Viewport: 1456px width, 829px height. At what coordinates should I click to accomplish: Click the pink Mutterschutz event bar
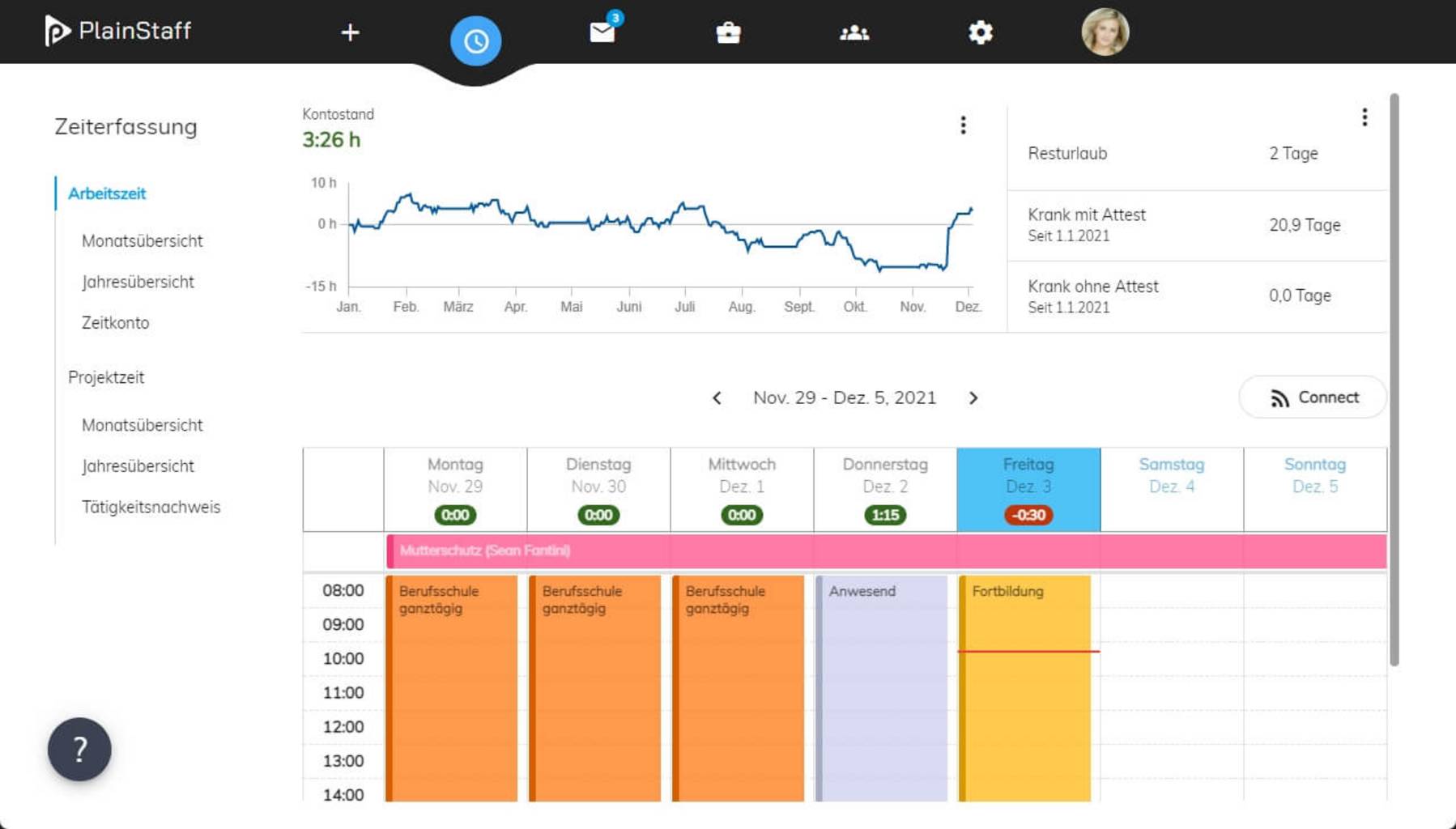point(886,551)
